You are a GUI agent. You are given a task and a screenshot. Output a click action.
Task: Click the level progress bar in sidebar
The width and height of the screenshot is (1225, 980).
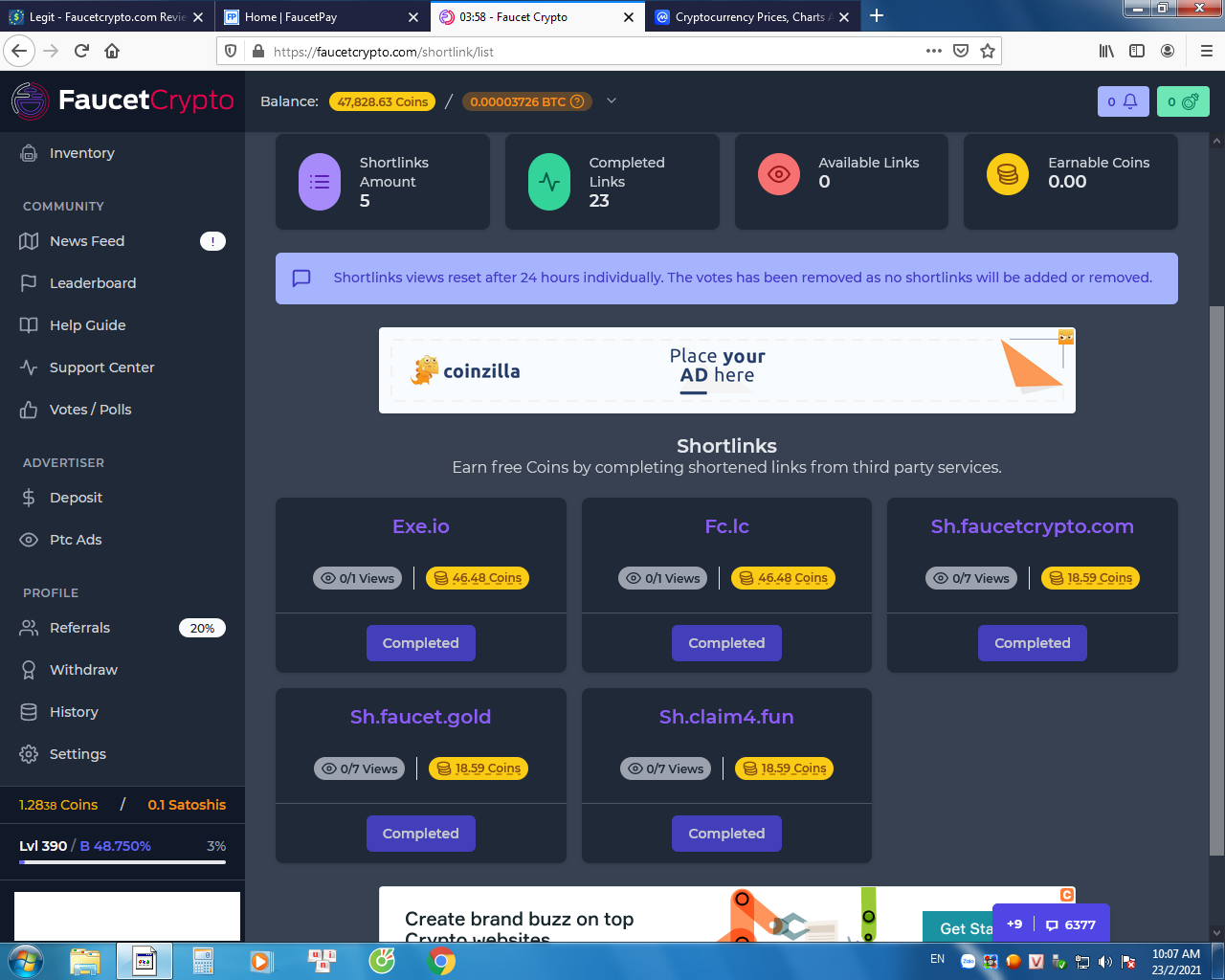click(x=122, y=862)
